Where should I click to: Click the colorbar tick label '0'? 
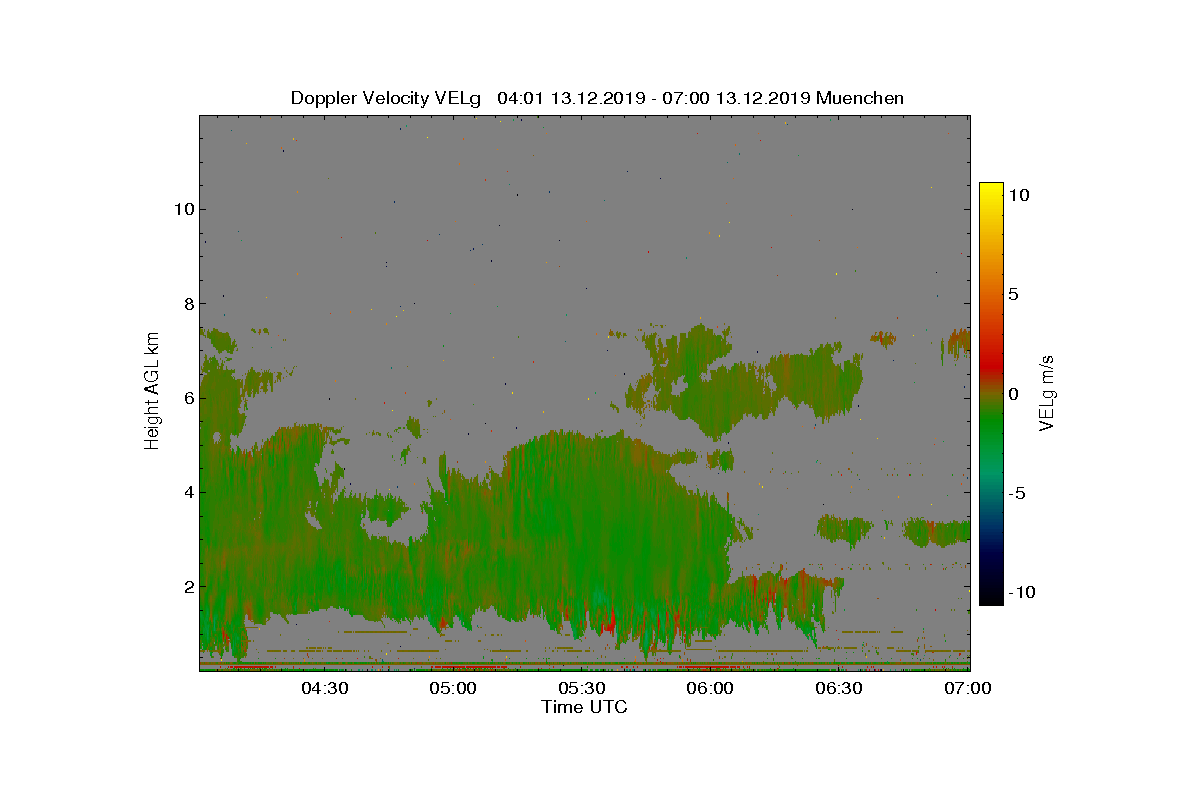[x=1013, y=394]
